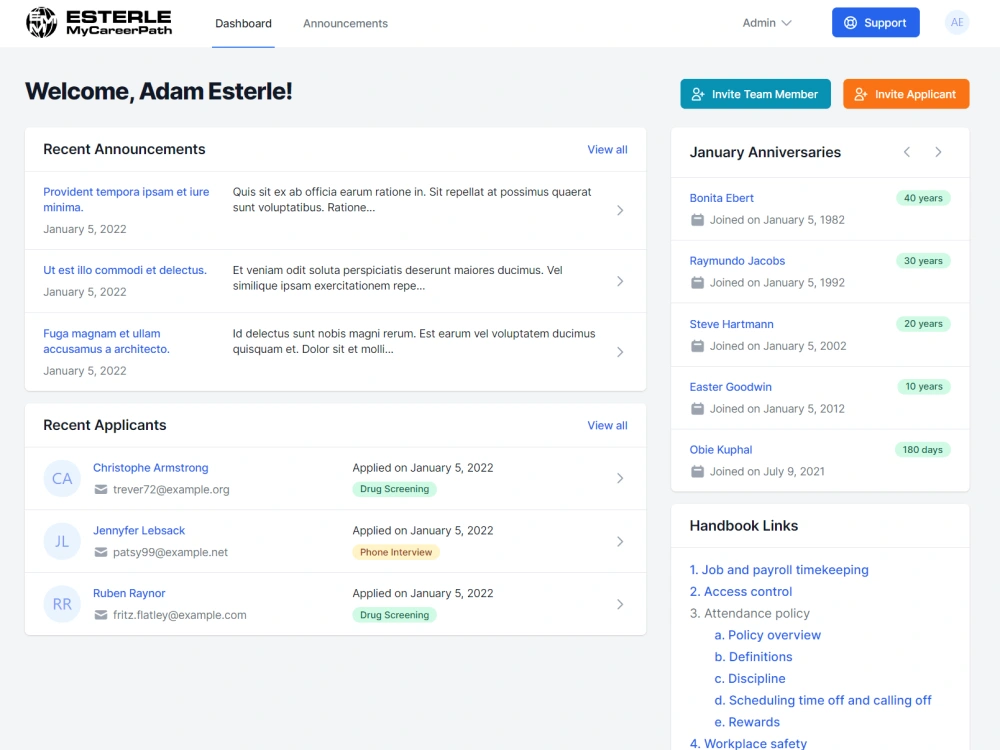1000x750 pixels.
Task: Expand the Provident tempora announcement chevron
Action: (x=620, y=210)
